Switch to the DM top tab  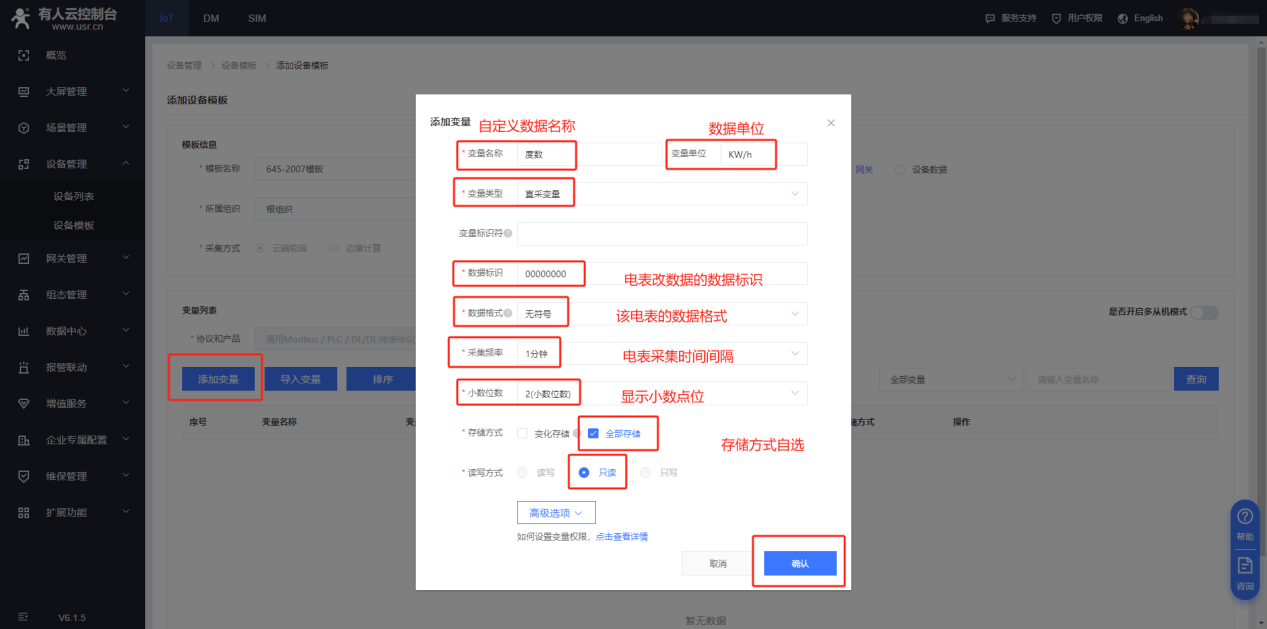(211, 18)
